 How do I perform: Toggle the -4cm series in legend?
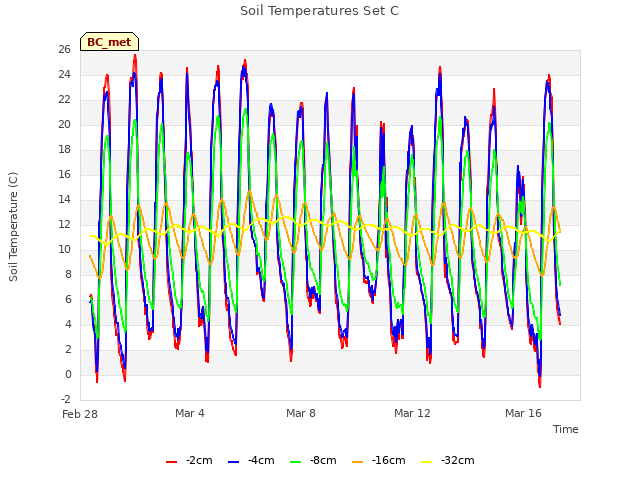pos(251,460)
